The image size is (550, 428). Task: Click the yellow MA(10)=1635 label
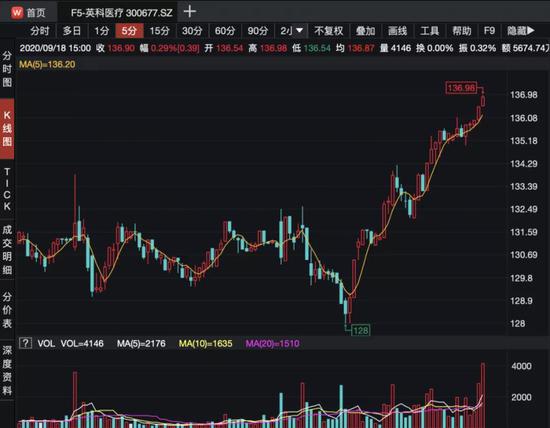(x=206, y=343)
